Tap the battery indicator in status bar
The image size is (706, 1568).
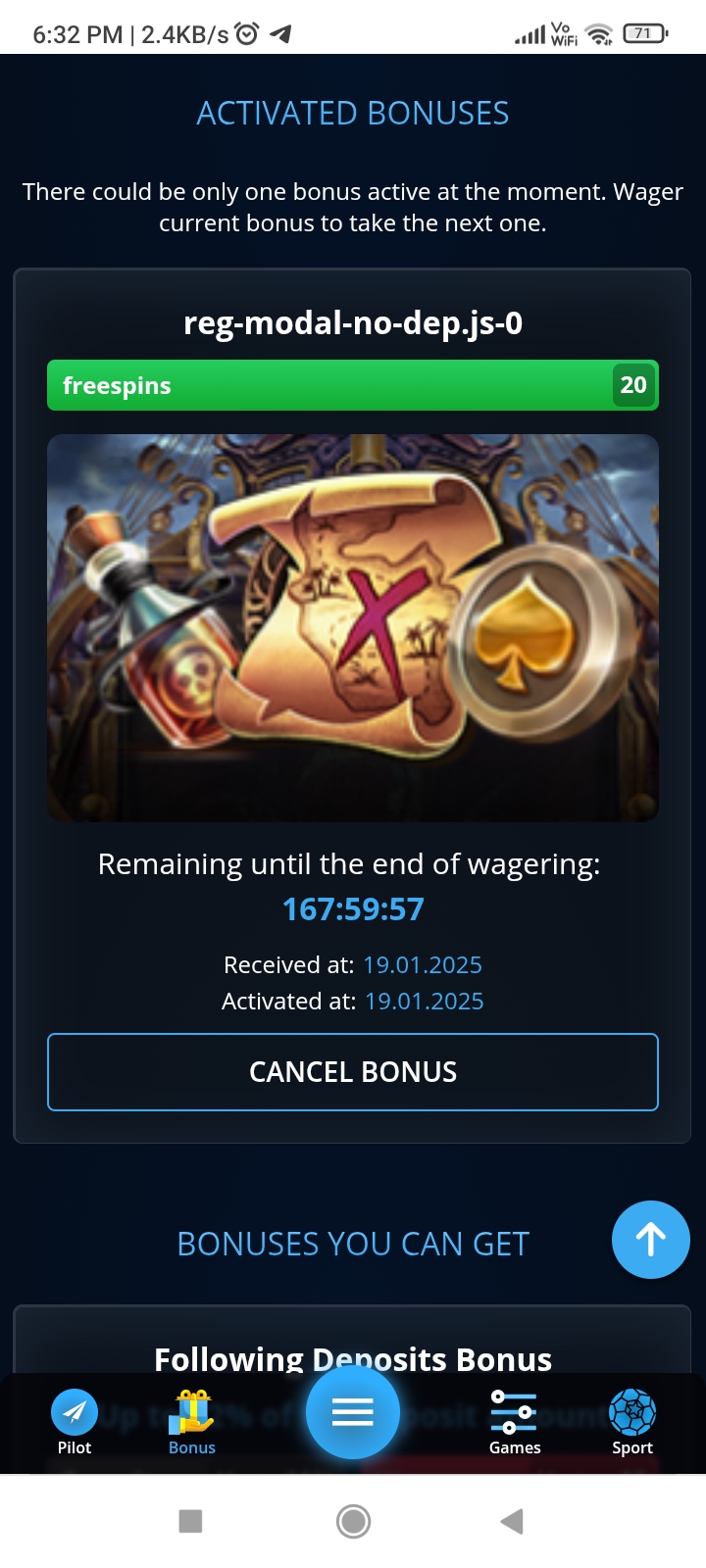pos(645,33)
